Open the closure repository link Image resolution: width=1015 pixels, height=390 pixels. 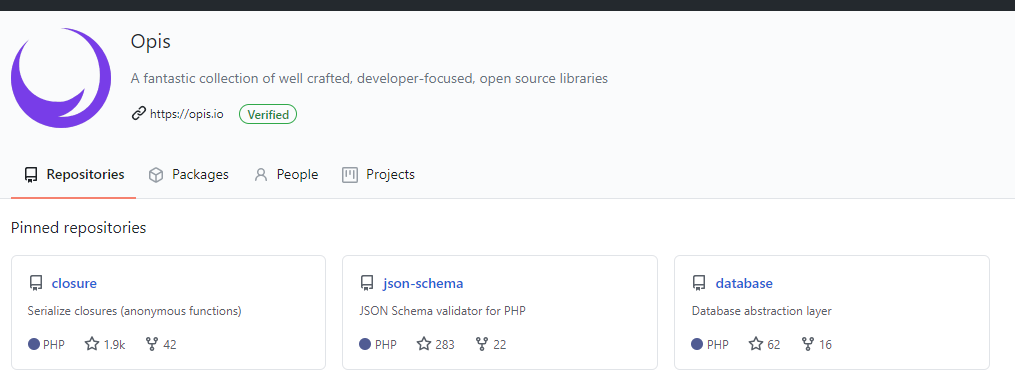pyautogui.click(x=74, y=283)
